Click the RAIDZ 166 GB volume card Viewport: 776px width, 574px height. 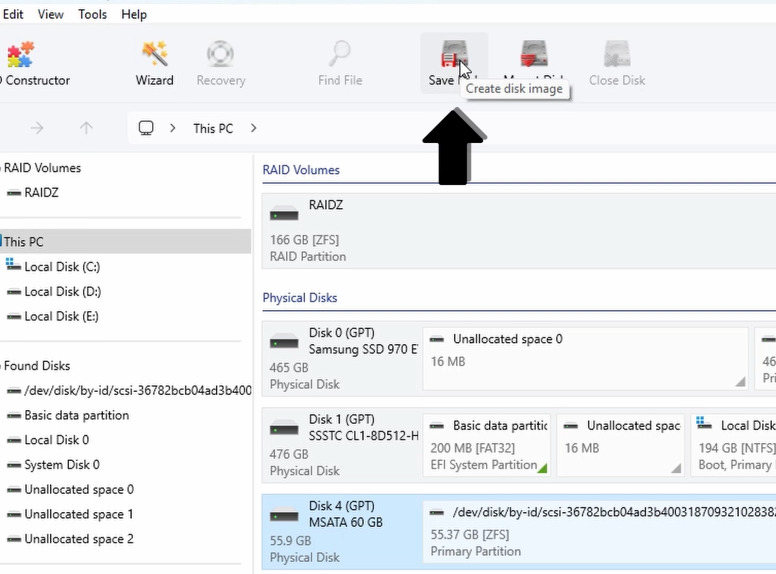click(x=519, y=231)
